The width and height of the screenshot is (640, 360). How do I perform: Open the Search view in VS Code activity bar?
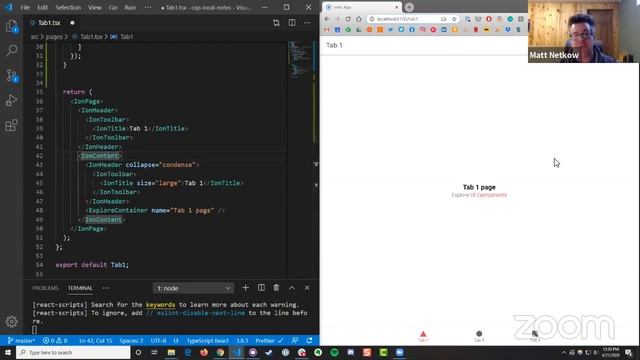pos(11,51)
